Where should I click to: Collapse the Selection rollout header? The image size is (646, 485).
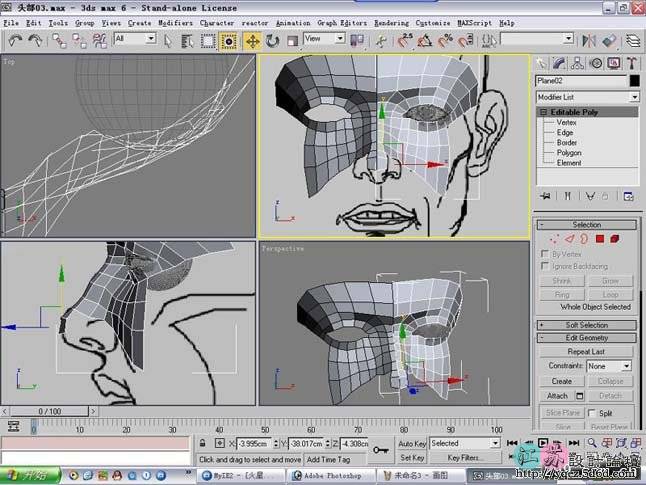tap(587, 225)
